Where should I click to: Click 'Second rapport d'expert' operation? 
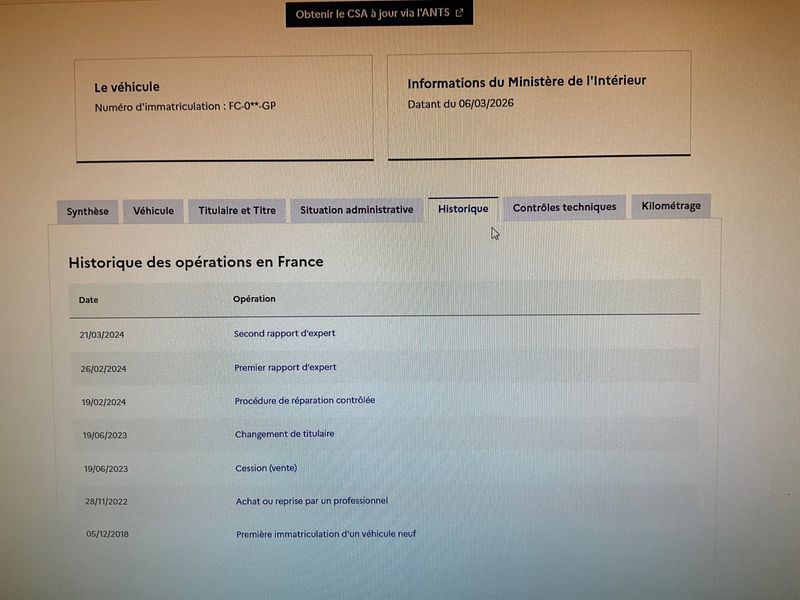[284, 333]
